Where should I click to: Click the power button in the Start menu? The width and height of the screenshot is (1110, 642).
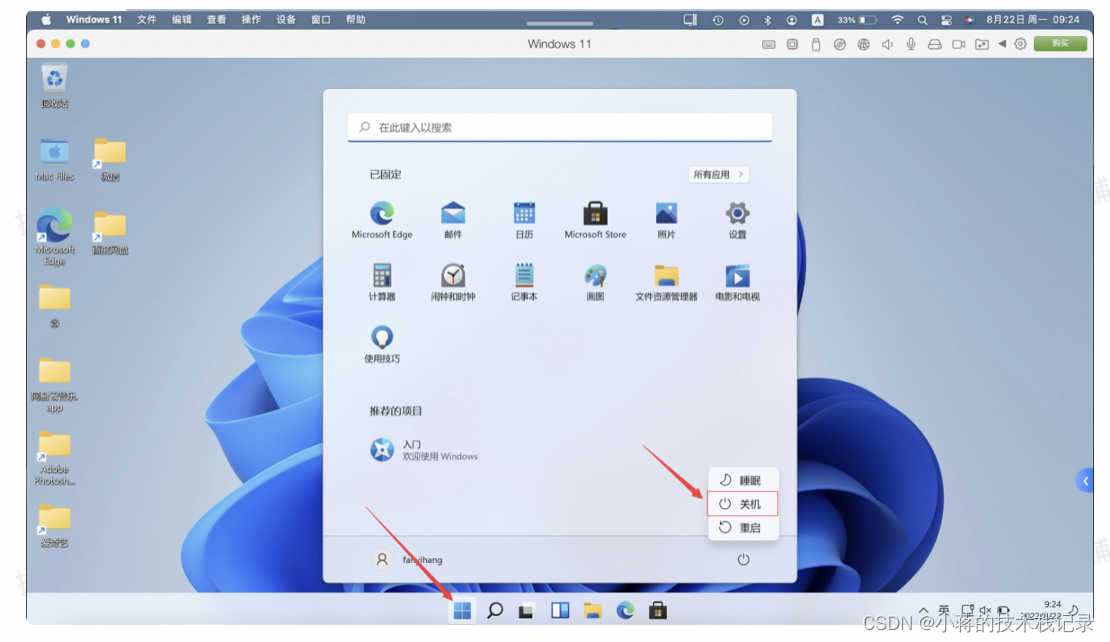click(x=743, y=560)
